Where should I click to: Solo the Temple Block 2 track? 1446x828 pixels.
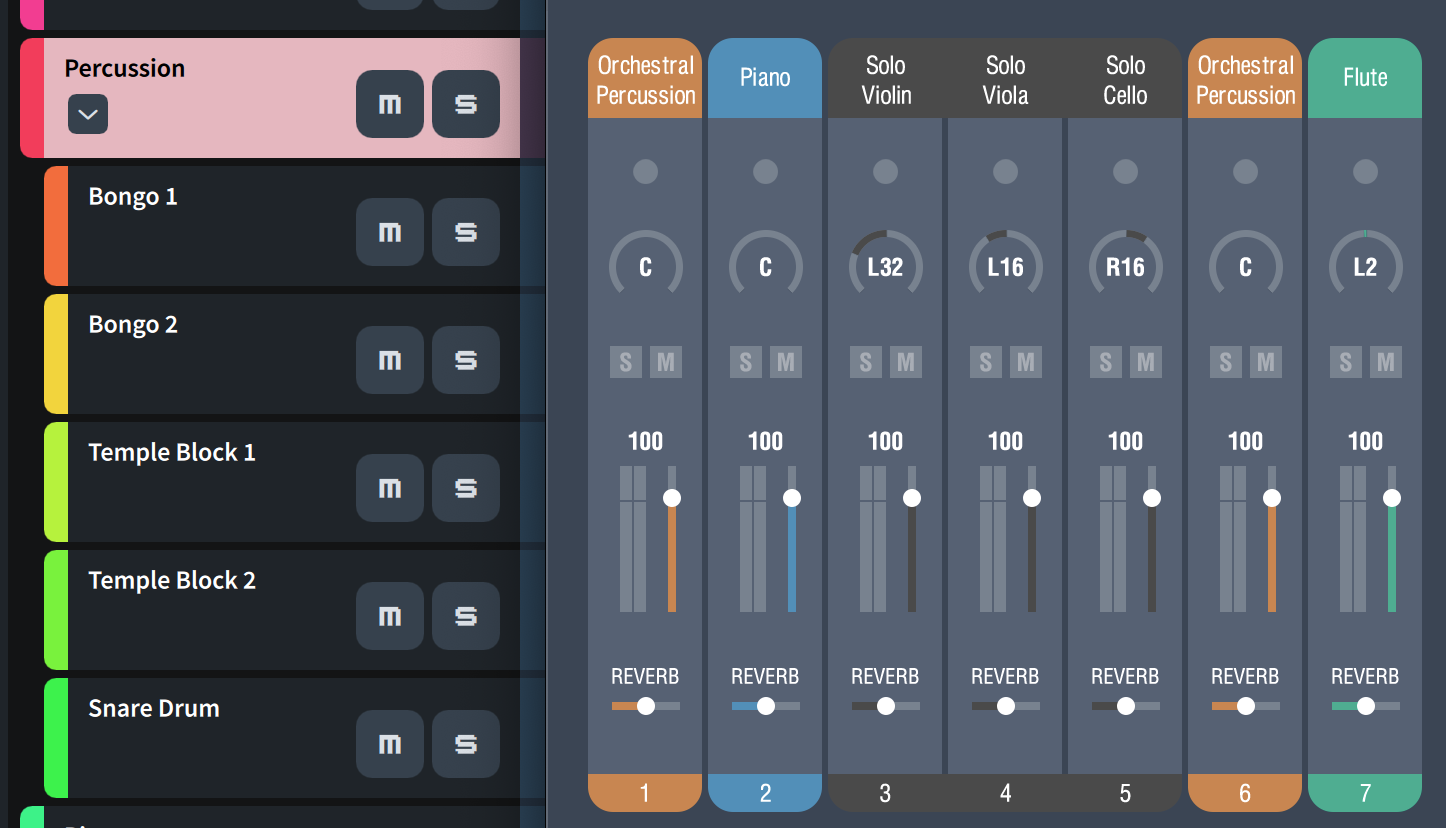click(466, 616)
